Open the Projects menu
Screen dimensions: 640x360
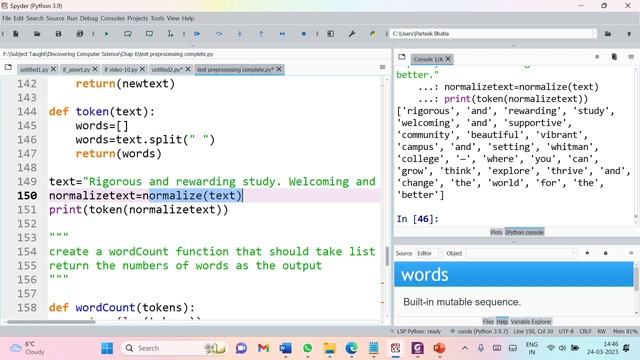(138, 18)
